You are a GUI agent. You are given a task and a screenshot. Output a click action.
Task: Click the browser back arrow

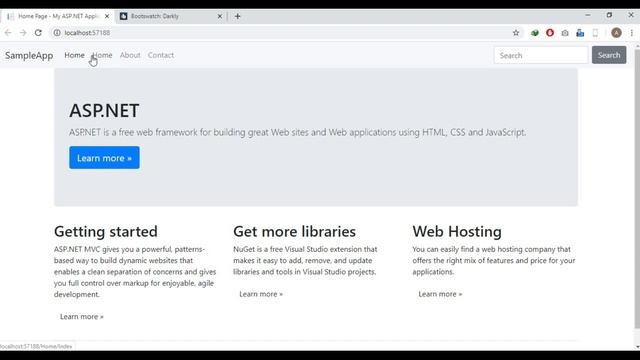[x=8, y=33]
